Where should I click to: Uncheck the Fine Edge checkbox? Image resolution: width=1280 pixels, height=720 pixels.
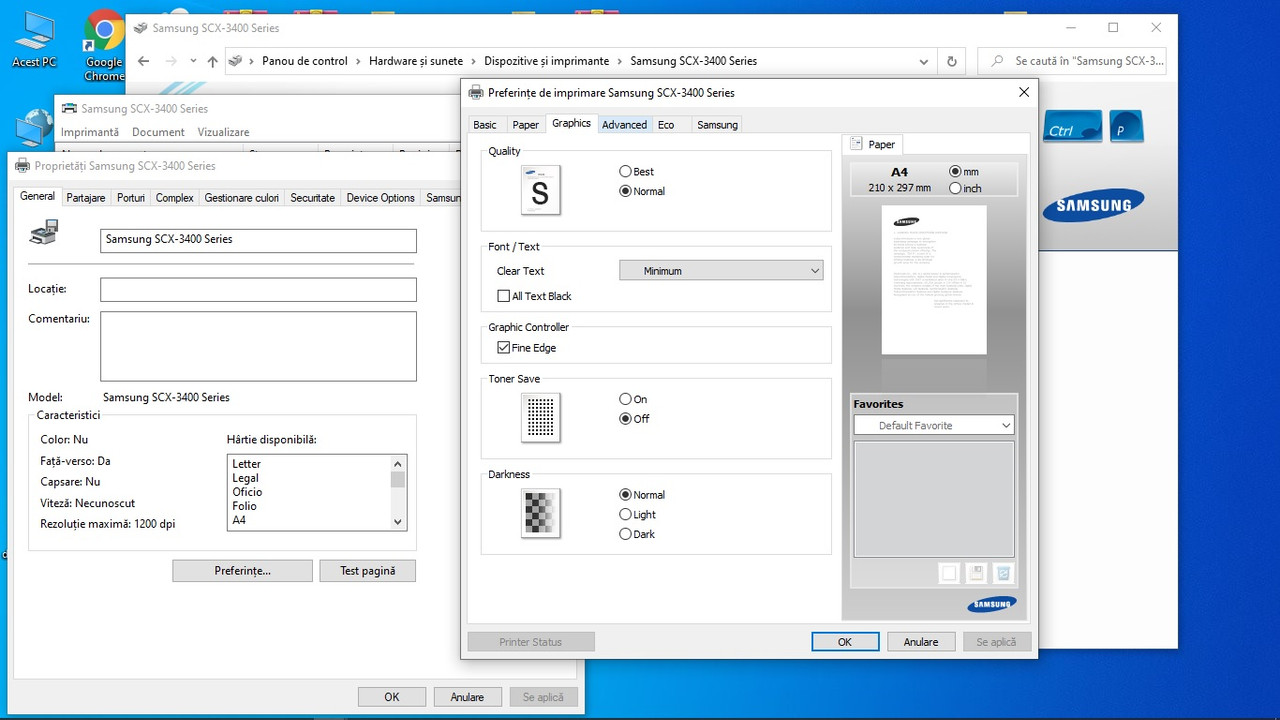[x=526, y=348]
